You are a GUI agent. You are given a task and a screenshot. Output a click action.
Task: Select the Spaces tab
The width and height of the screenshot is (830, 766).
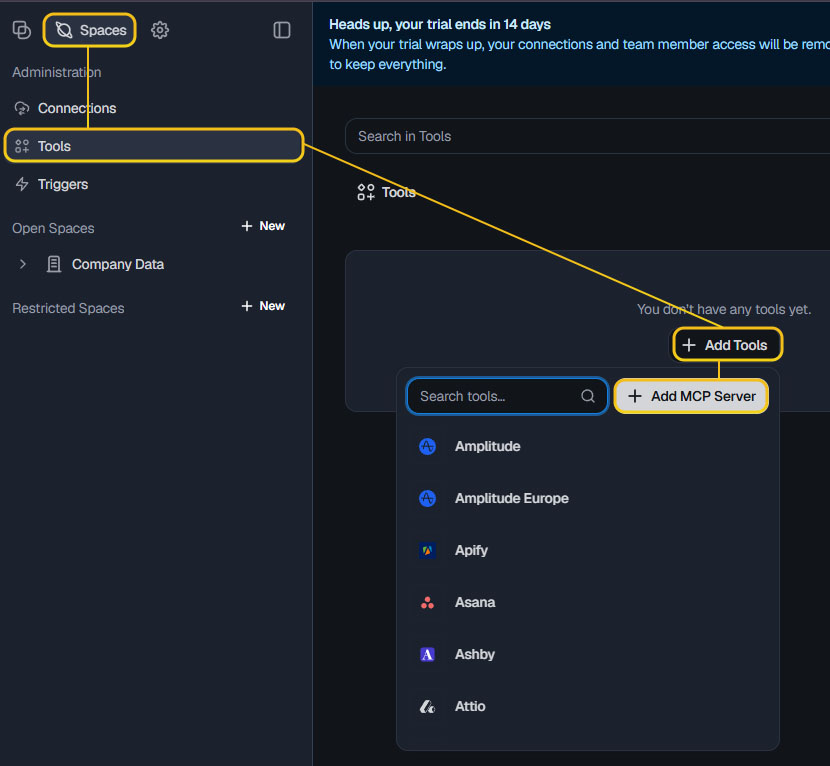[x=89, y=30]
